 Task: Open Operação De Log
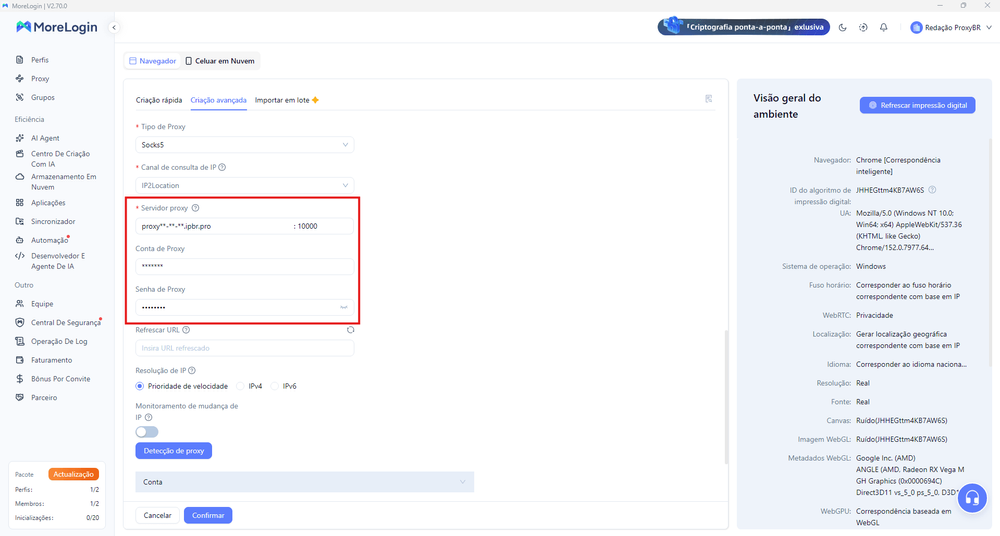(59, 341)
